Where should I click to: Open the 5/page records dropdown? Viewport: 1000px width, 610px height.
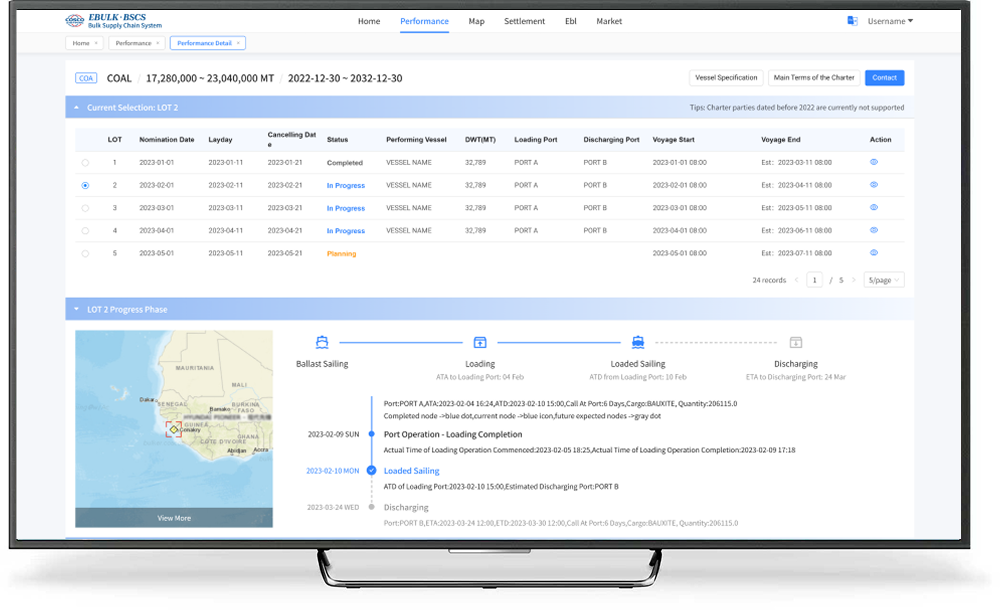pos(883,280)
